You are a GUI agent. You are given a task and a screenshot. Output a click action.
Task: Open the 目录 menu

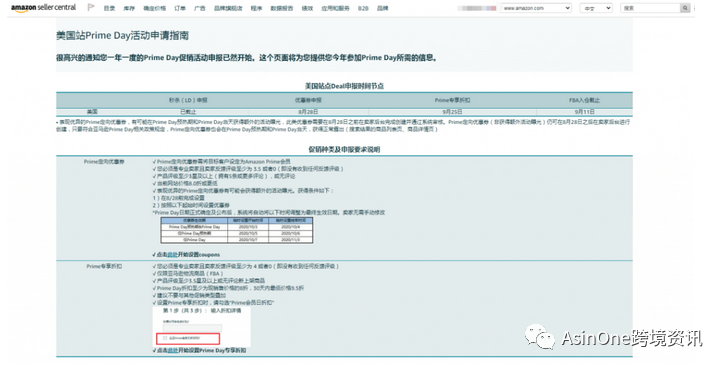click(x=109, y=8)
